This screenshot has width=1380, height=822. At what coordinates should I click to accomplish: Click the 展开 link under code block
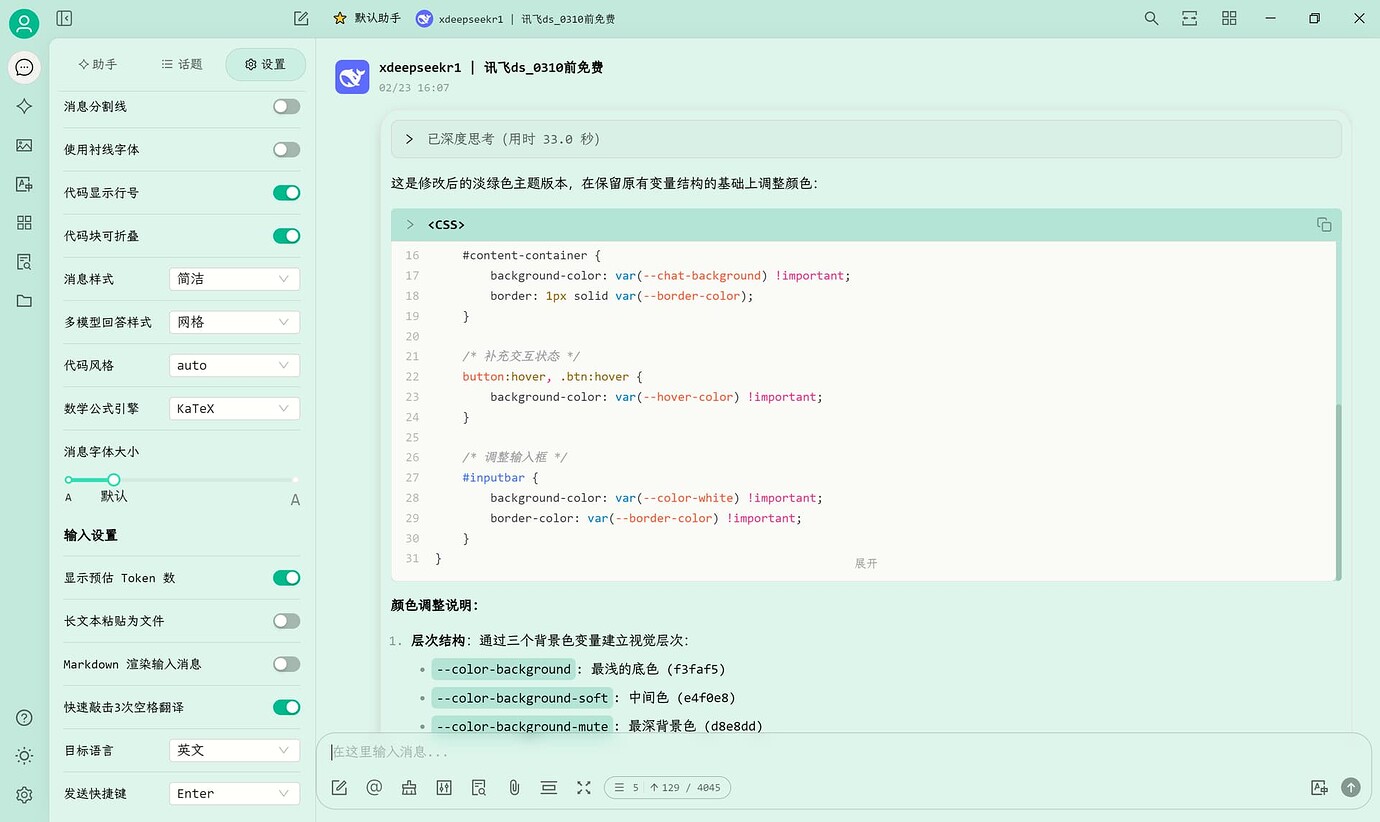pos(866,563)
